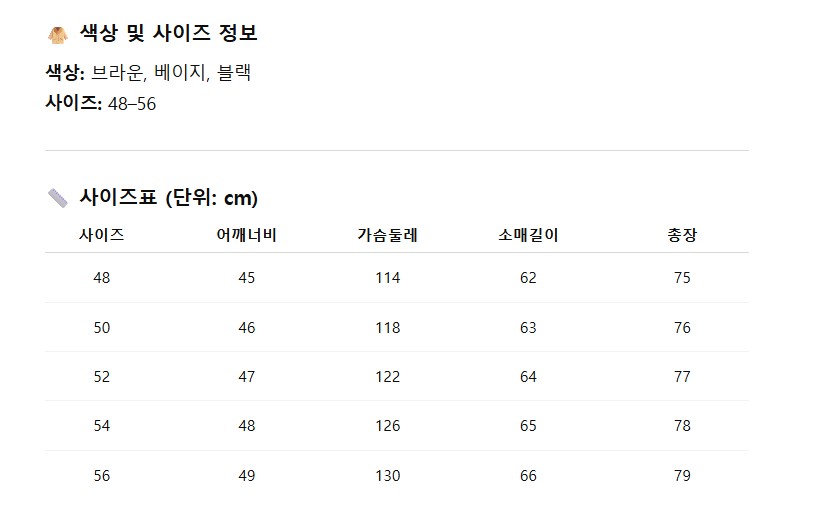This screenshot has height=525, width=813.
Task: Click the 소매길이 column header
Action: (x=528, y=236)
